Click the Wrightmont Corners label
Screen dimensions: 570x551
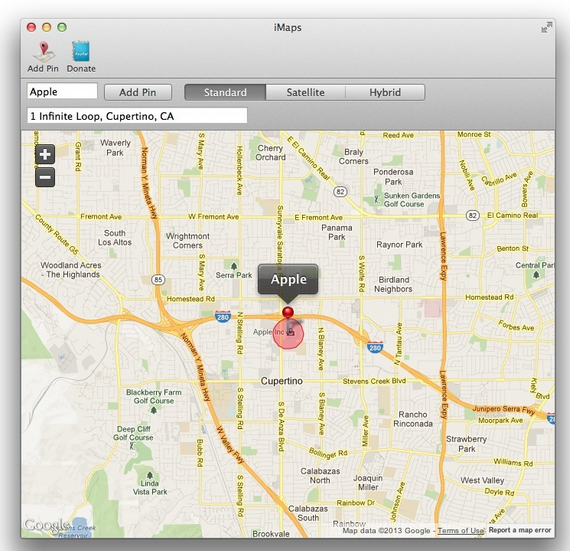coord(188,241)
